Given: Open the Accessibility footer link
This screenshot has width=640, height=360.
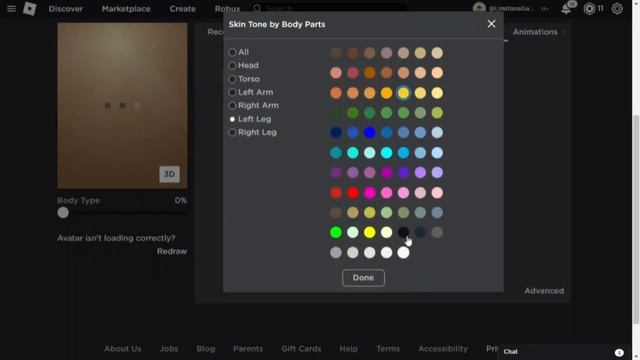Looking at the screenshot, I should [x=443, y=349].
